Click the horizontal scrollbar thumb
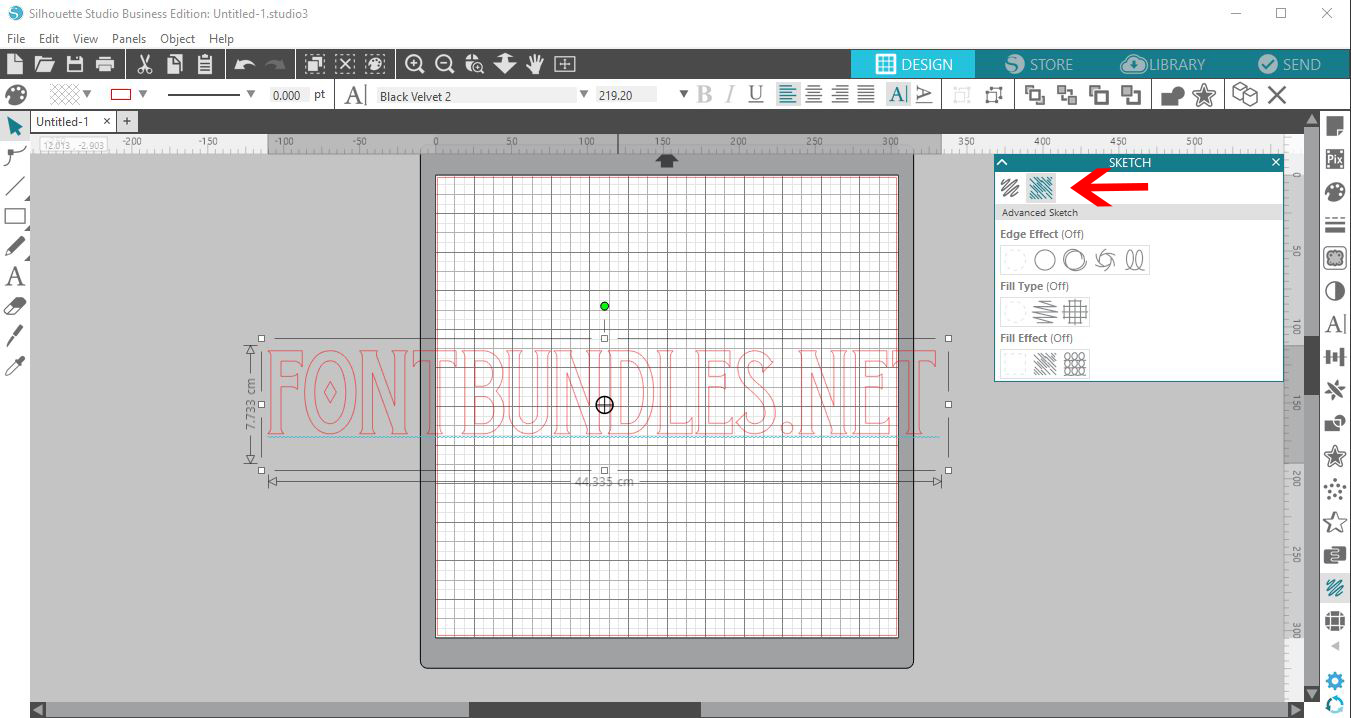The image size is (1351, 718). click(x=585, y=709)
